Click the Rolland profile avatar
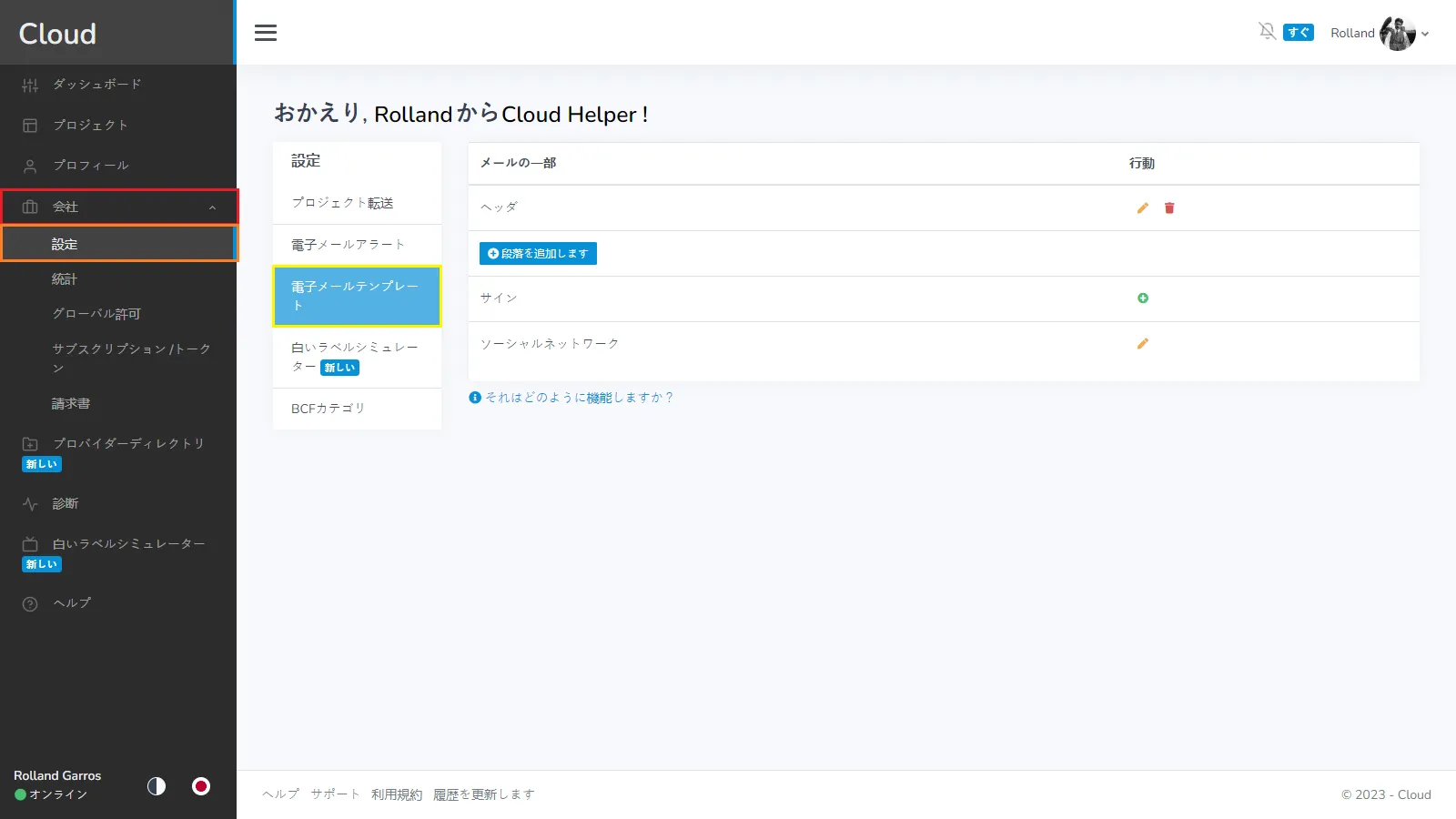 pos(1397,34)
